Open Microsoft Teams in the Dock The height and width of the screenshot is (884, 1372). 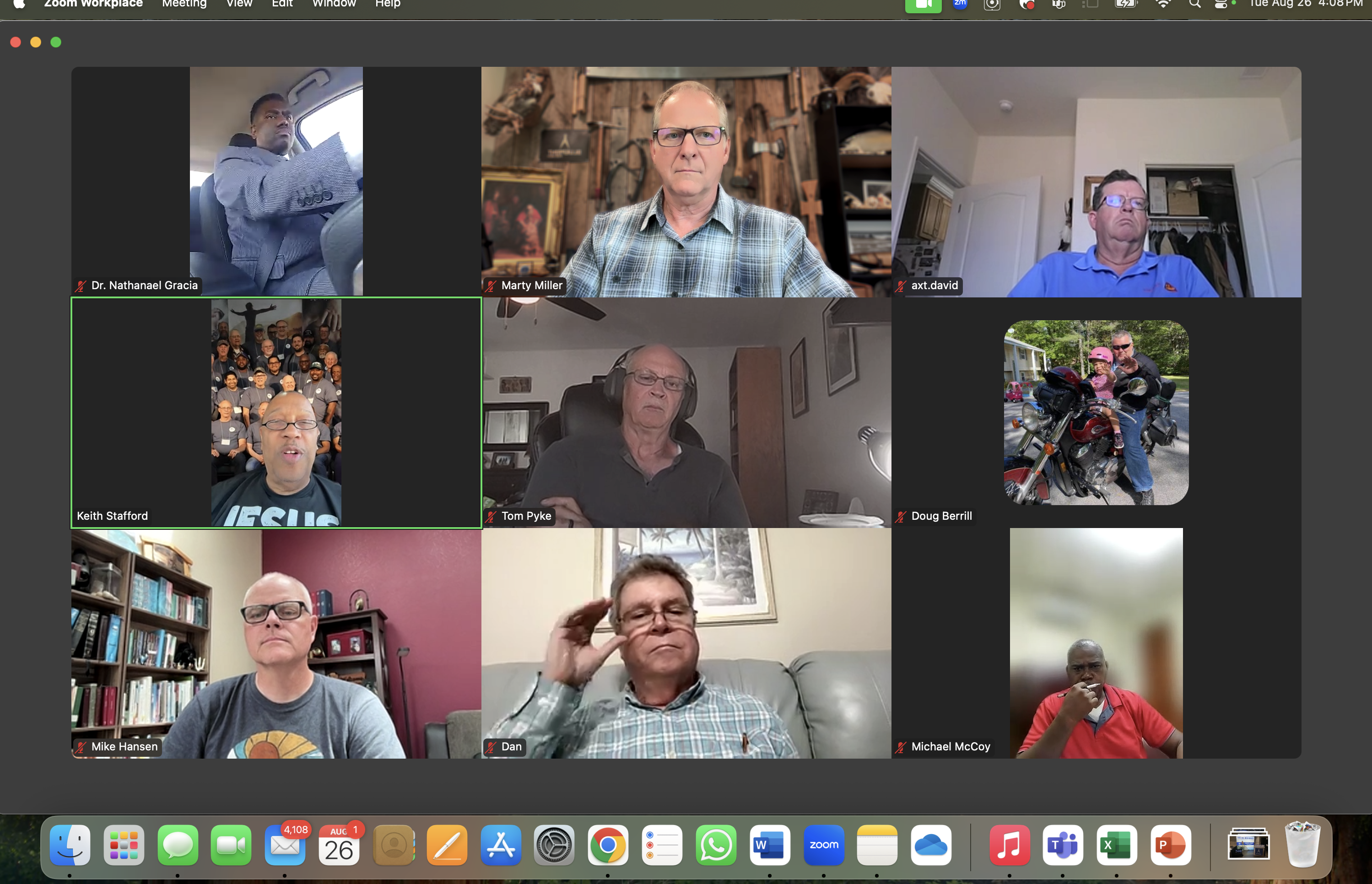point(1063,845)
